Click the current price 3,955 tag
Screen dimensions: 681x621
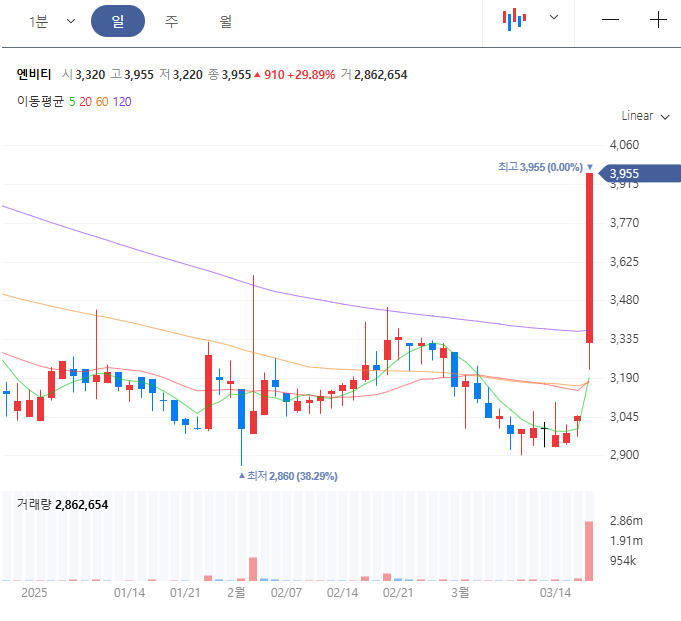(x=639, y=173)
